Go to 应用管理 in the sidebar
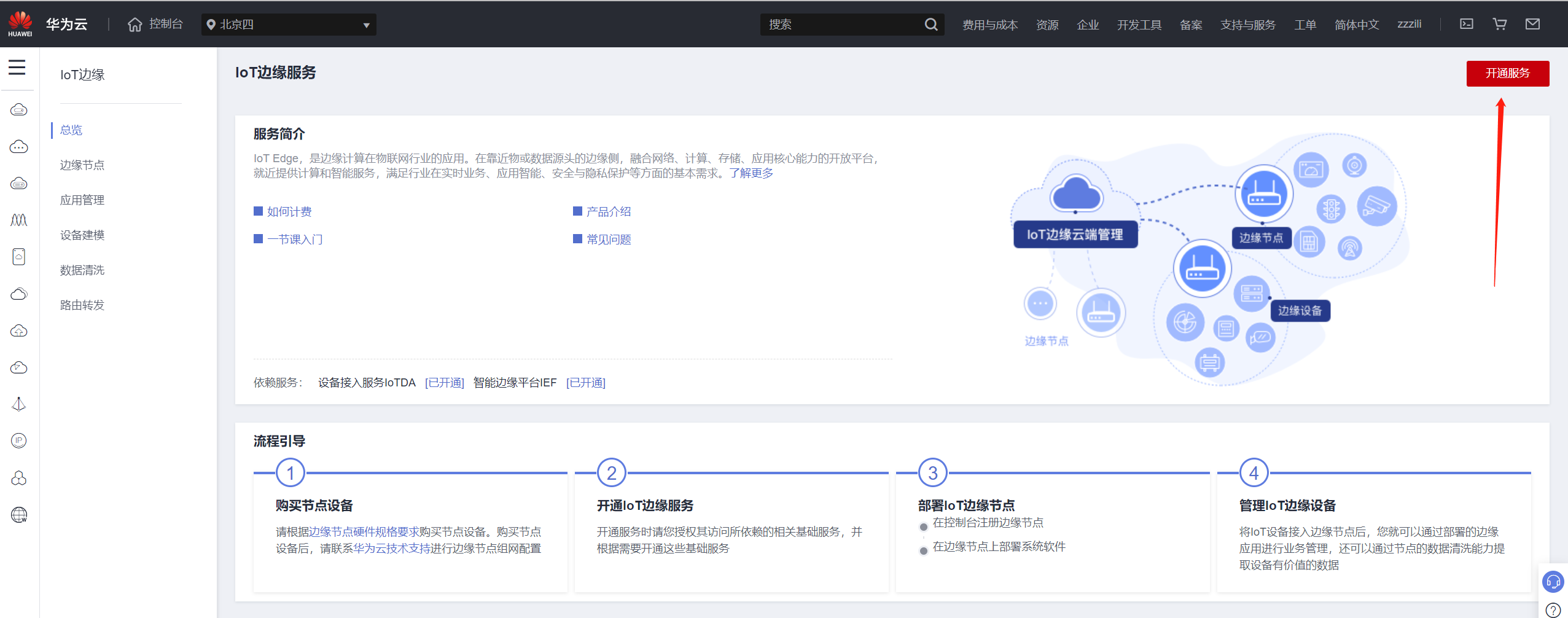Image resolution: width=1568 pixels, height=618 pixels. coord(82,200)
